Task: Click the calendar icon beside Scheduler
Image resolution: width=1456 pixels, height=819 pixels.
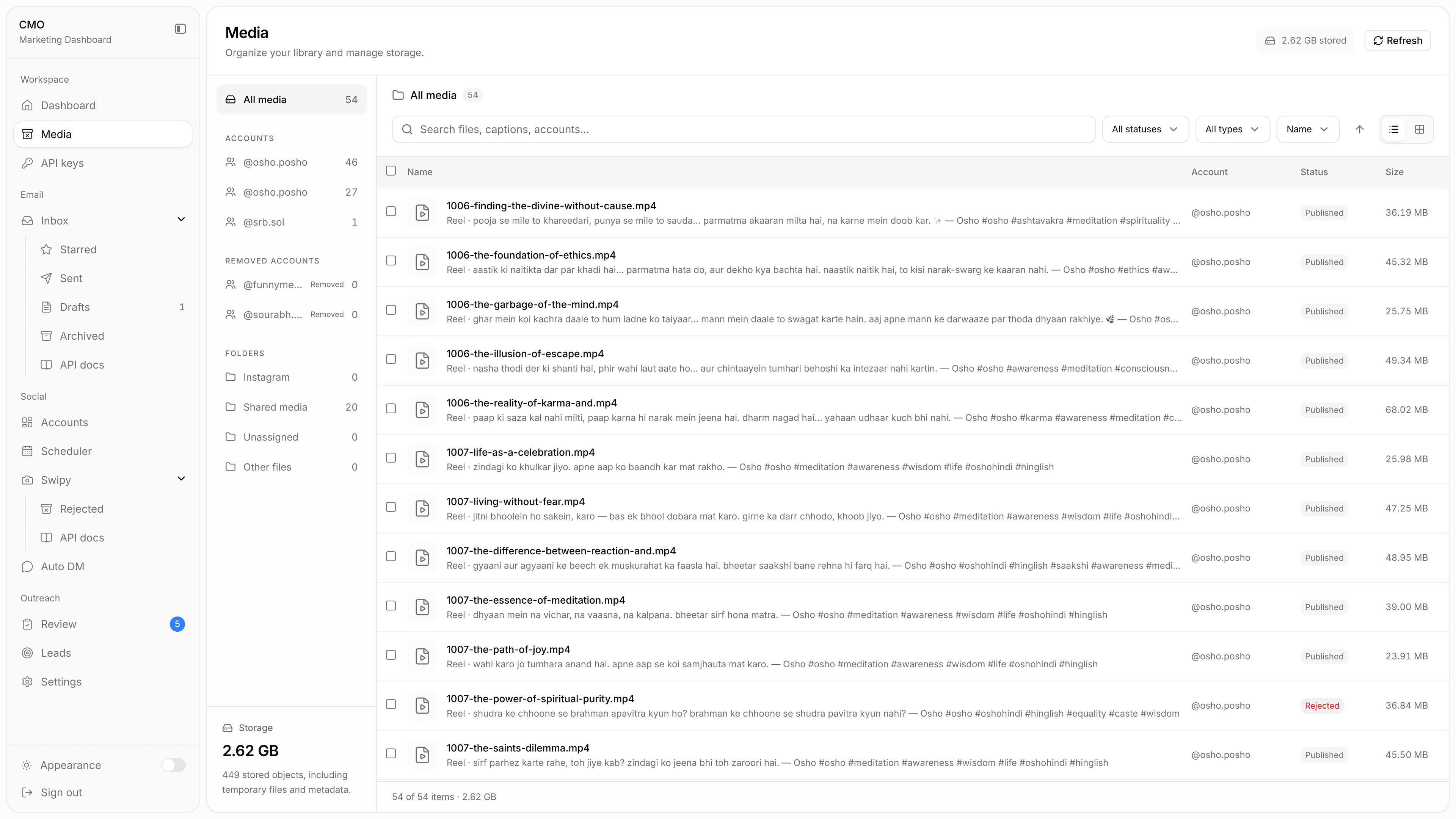Action: click(x=27, y=451)
